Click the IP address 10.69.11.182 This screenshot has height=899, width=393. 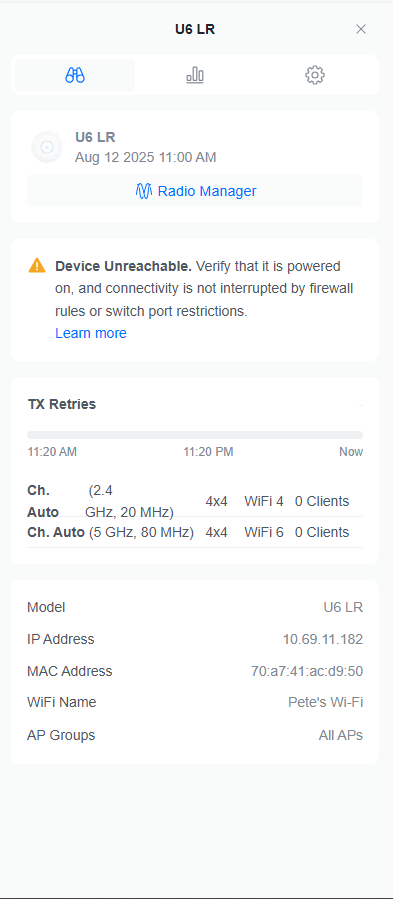tap(323, 639)
